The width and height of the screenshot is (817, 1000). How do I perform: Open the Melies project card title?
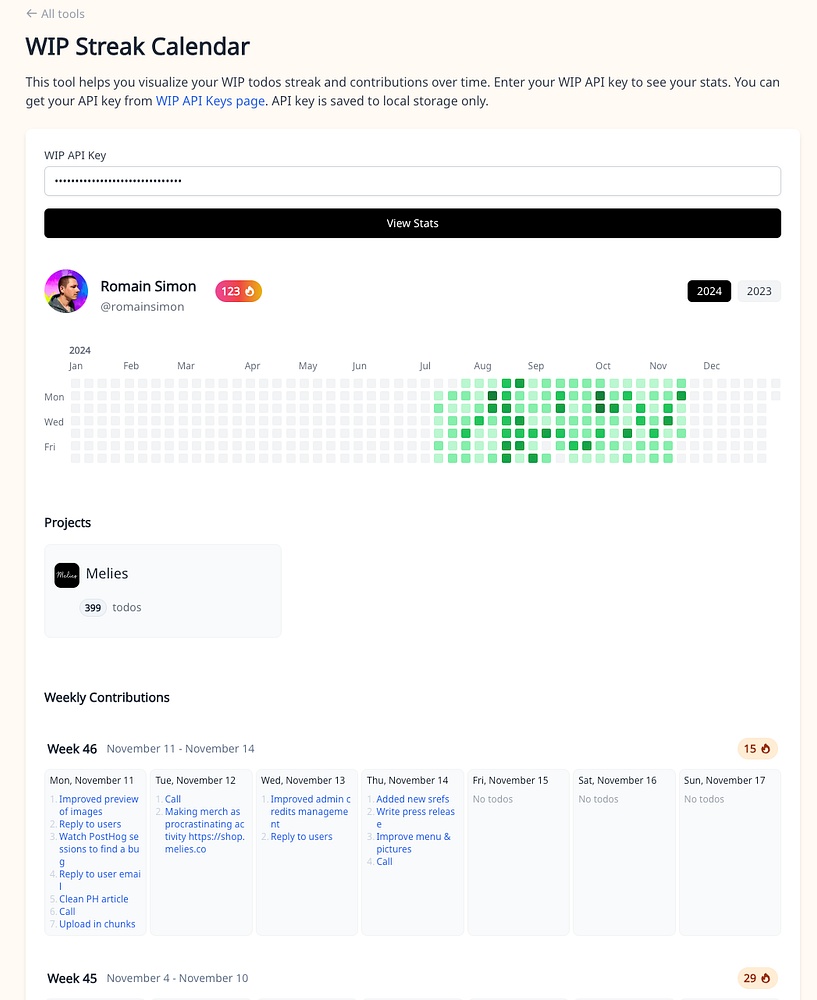tap(107, 574)
